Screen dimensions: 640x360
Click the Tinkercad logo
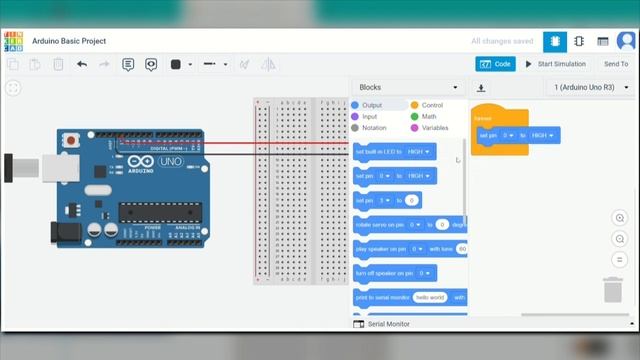pyautogui.click(x=13, y=41)
